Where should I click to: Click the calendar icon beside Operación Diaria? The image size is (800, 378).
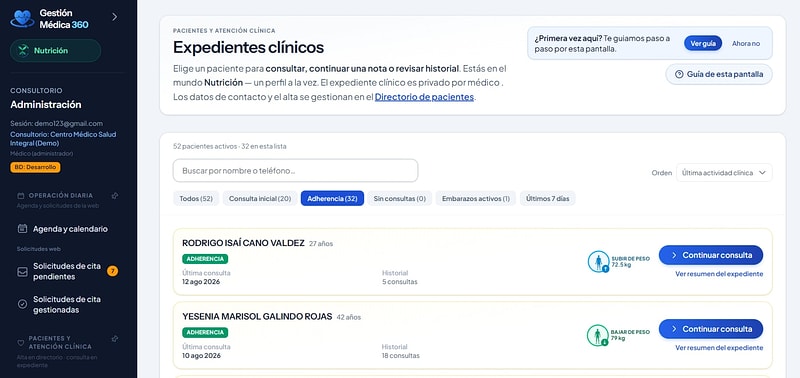[x=21, y=195]
